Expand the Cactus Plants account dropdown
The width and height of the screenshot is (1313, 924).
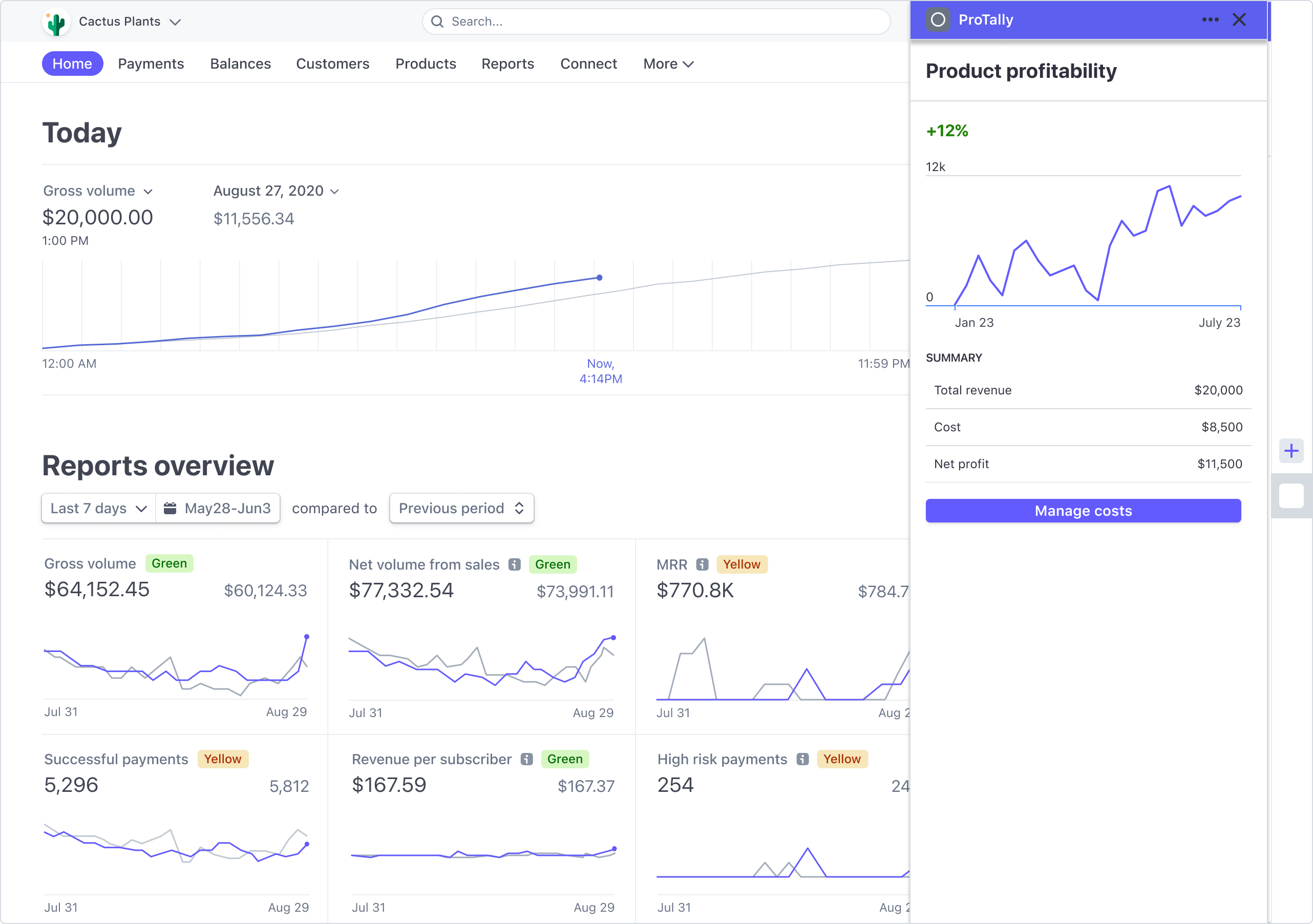(x=176, y=23)
